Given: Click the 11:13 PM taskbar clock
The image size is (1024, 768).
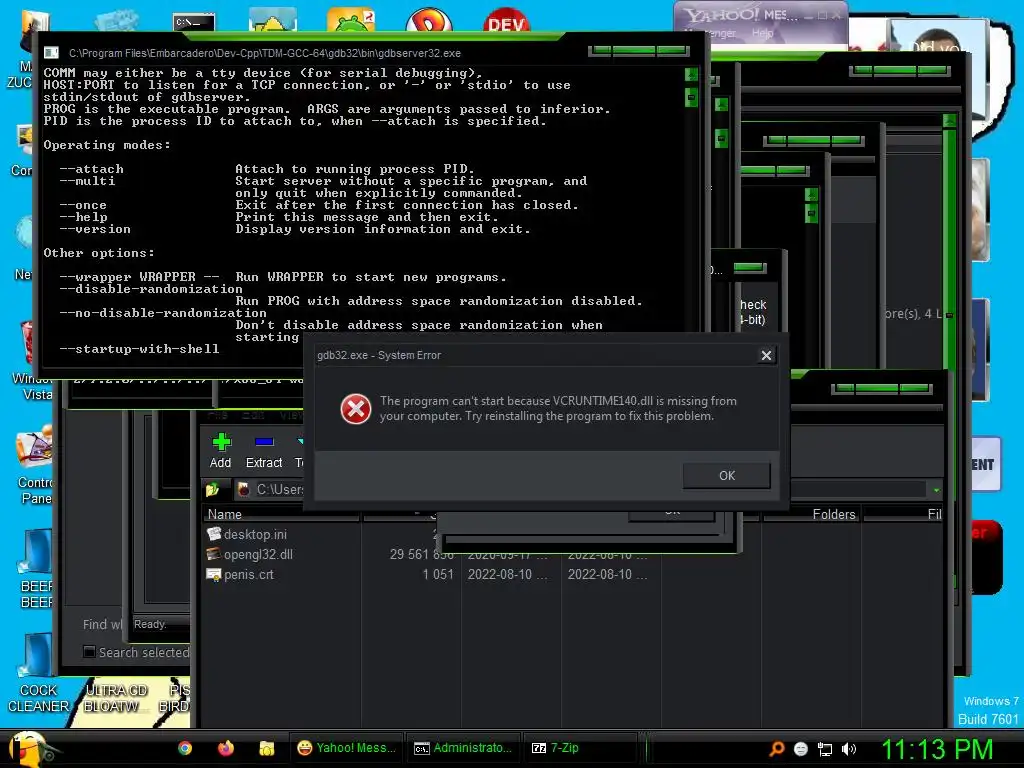Looking at the screenshot, I should [938, 749].
